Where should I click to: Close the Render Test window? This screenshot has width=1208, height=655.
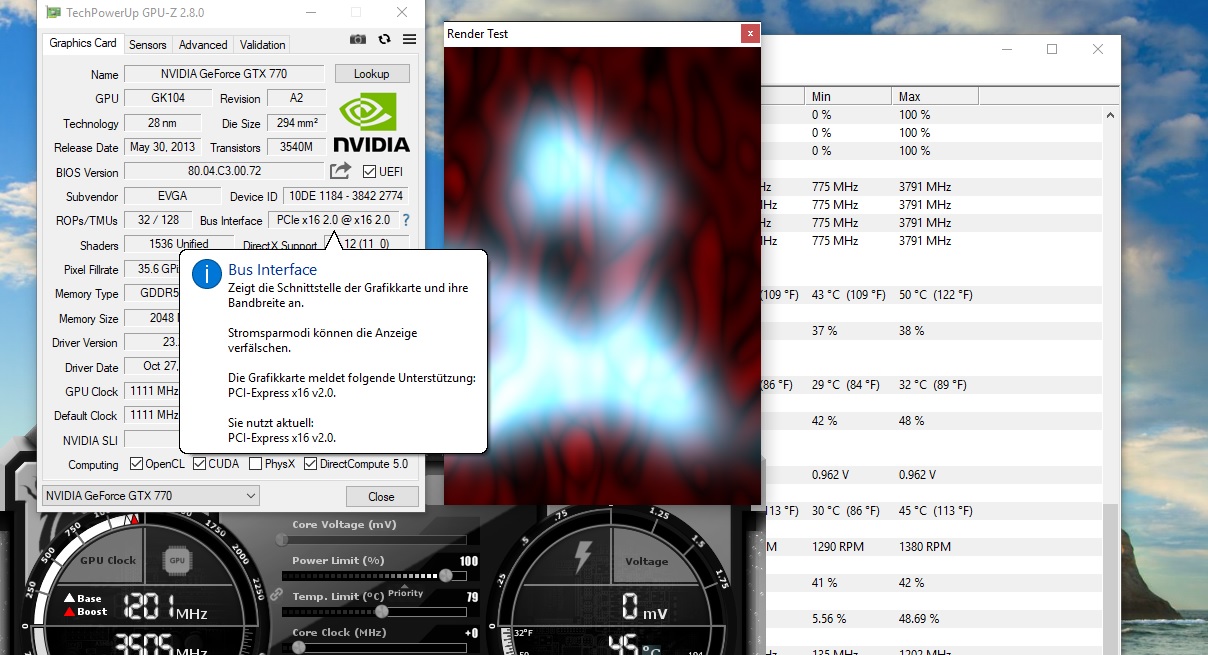click(750, 34)
